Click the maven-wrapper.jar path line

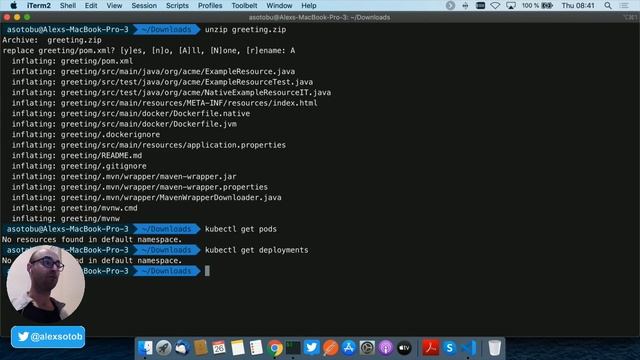click(x=124, y=176)
